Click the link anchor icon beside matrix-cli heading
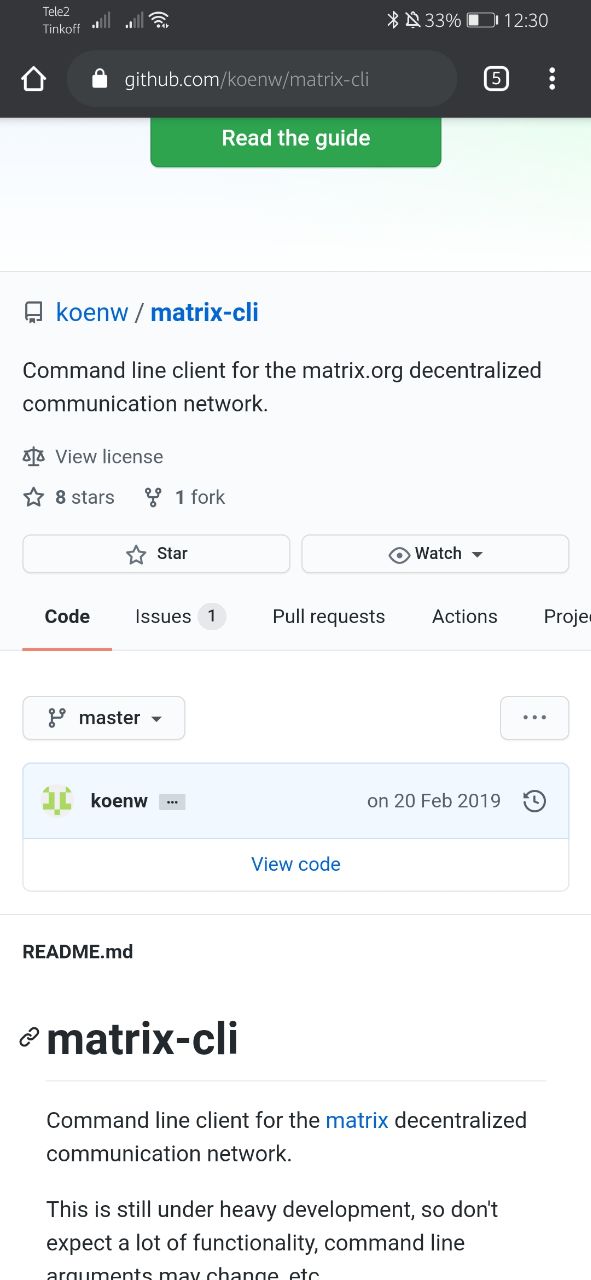Viewport: 591px width, 1280px height. coord(30,1038)
